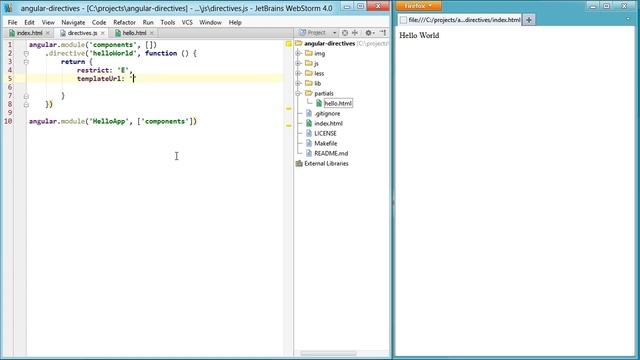This screenshot has height=360, width=640.
Task: Click the fold end marker on line 7
Action: tap(26, 96)
